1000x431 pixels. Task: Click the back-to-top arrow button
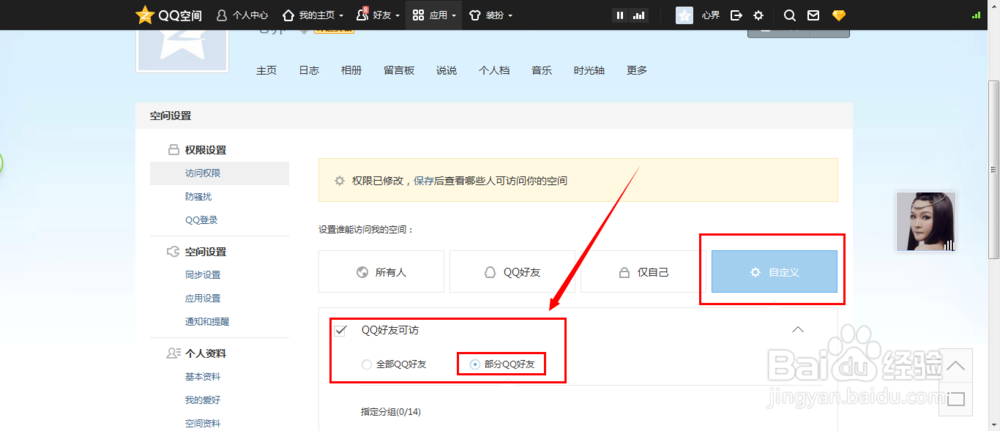(955, 366)
